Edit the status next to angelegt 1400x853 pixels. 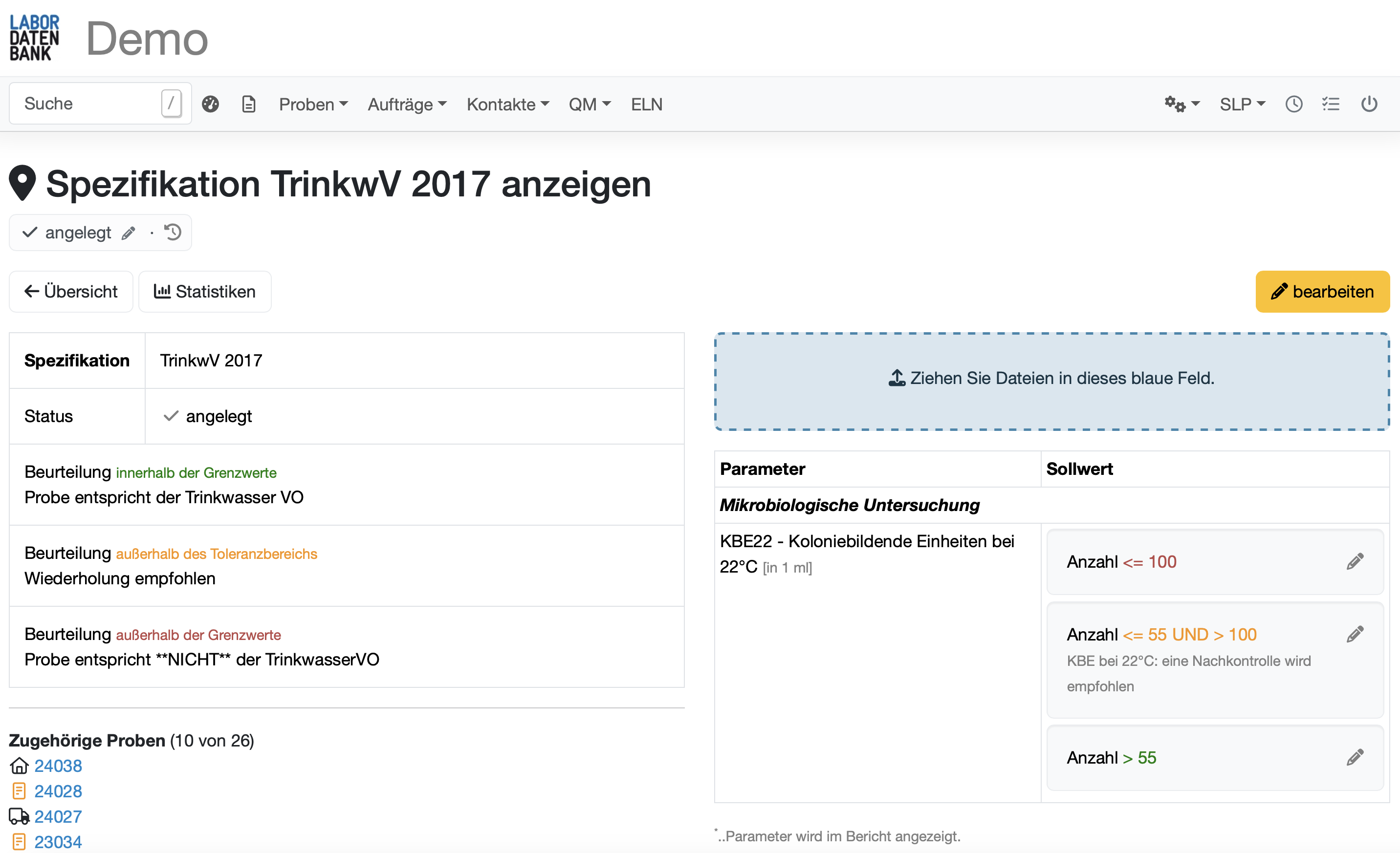pyautogui.click(x=128, y=233)
